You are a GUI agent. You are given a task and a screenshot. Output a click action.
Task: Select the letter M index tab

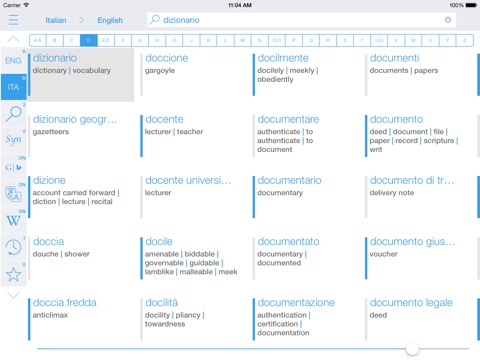click(x=242, y=40)
